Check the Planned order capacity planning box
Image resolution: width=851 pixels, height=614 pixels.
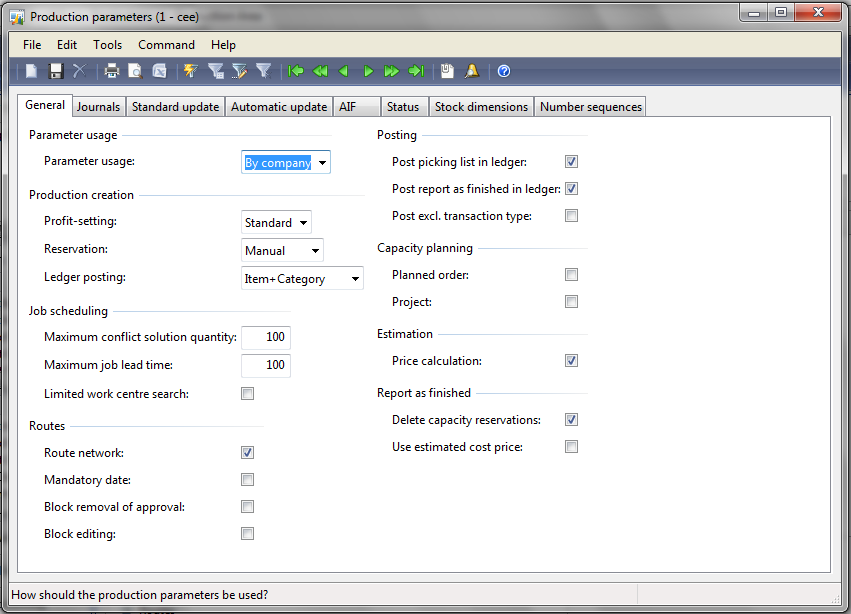pos(571,274)
